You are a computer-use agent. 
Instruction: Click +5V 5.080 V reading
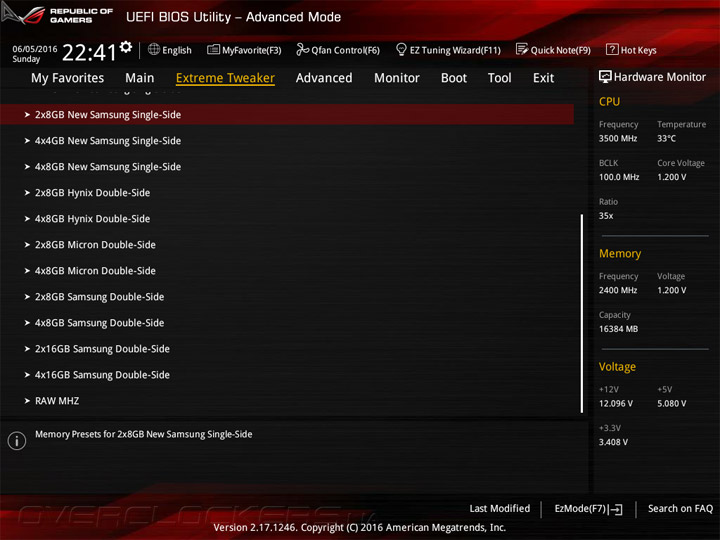(671, 403)
